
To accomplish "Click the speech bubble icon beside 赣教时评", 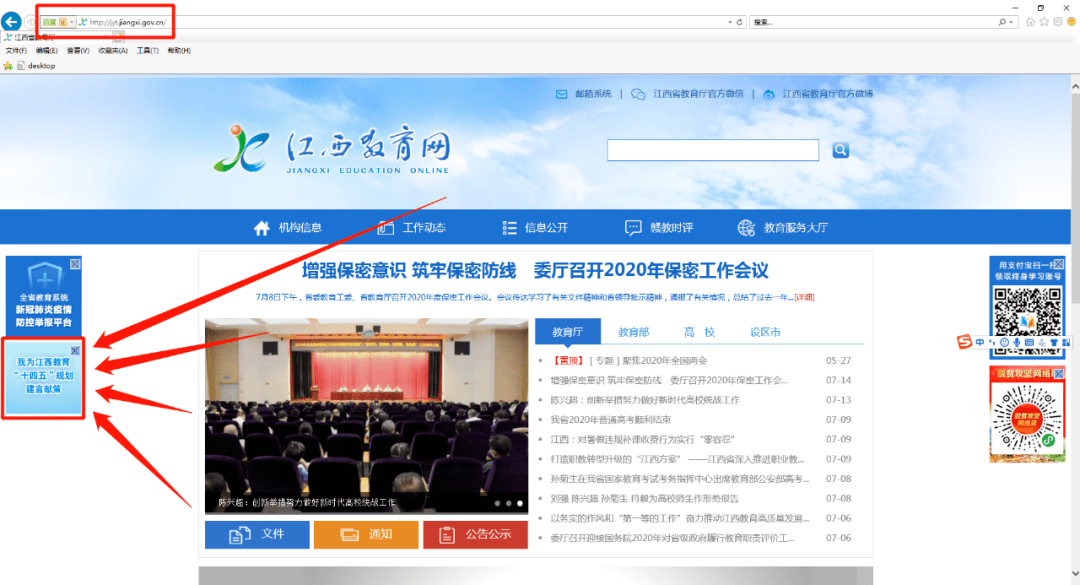I will pos(633,226).
